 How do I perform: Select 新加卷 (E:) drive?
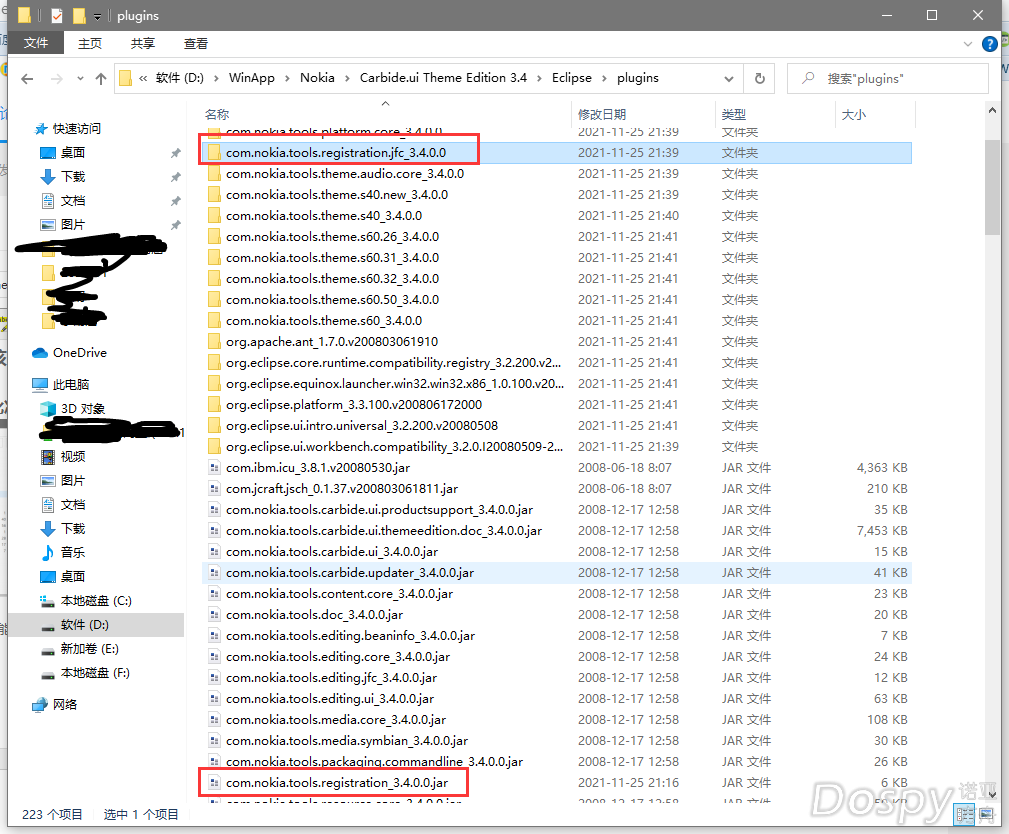[x=89, y=649]
